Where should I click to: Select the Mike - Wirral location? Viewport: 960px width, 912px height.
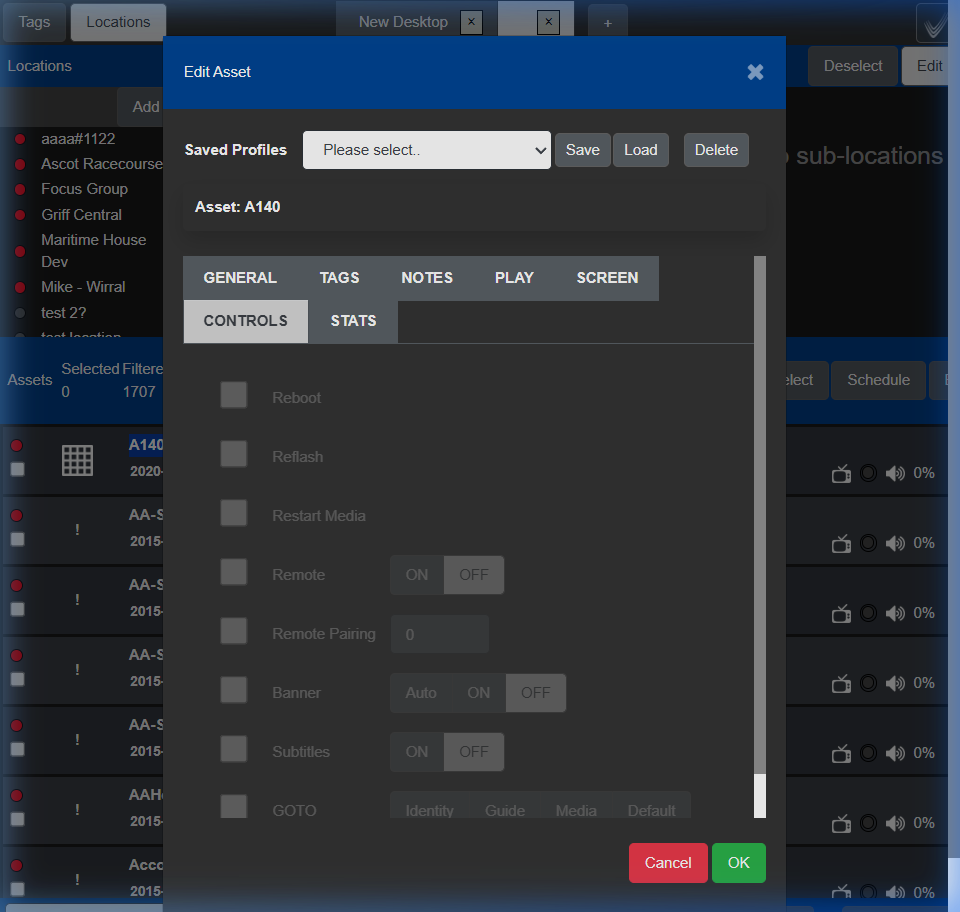pos(83,287)
